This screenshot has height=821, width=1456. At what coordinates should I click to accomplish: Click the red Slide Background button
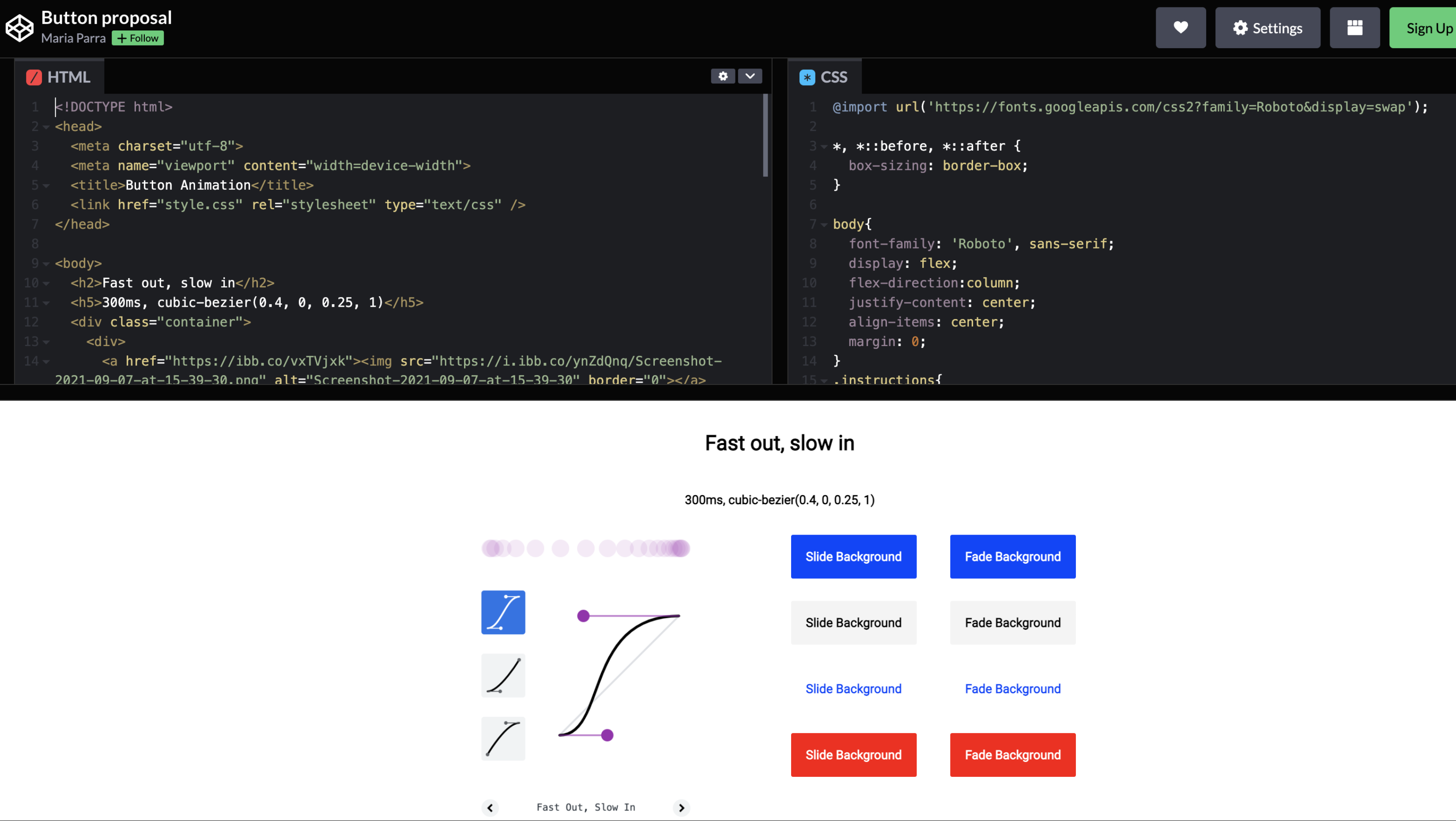(x=853, y=755)
